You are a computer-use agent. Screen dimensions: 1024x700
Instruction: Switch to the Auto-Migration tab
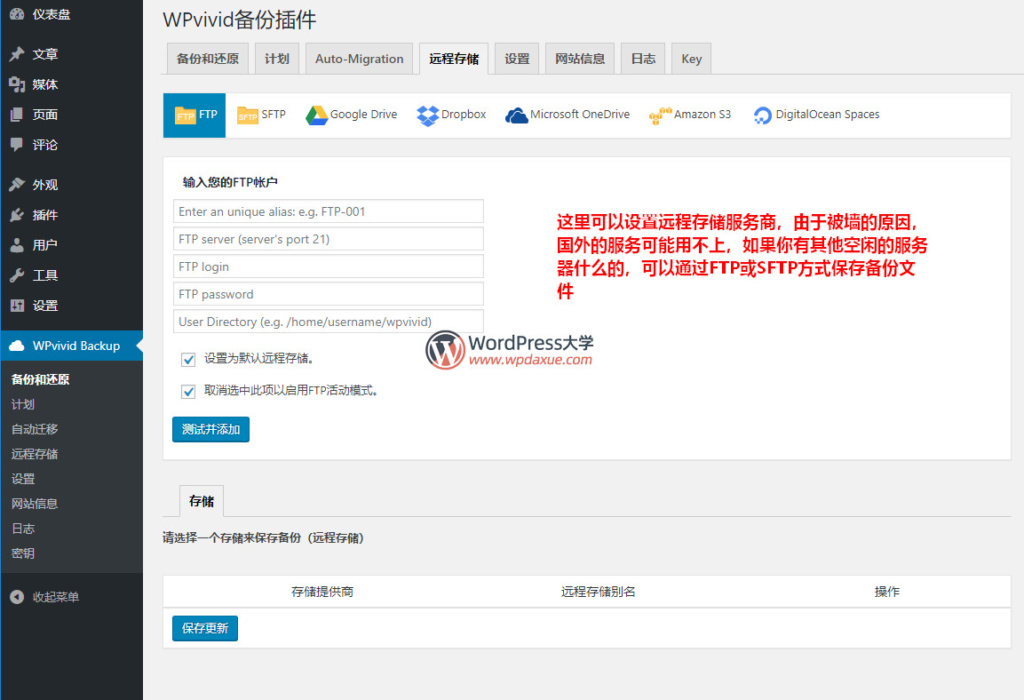click(x=359, y=59)
